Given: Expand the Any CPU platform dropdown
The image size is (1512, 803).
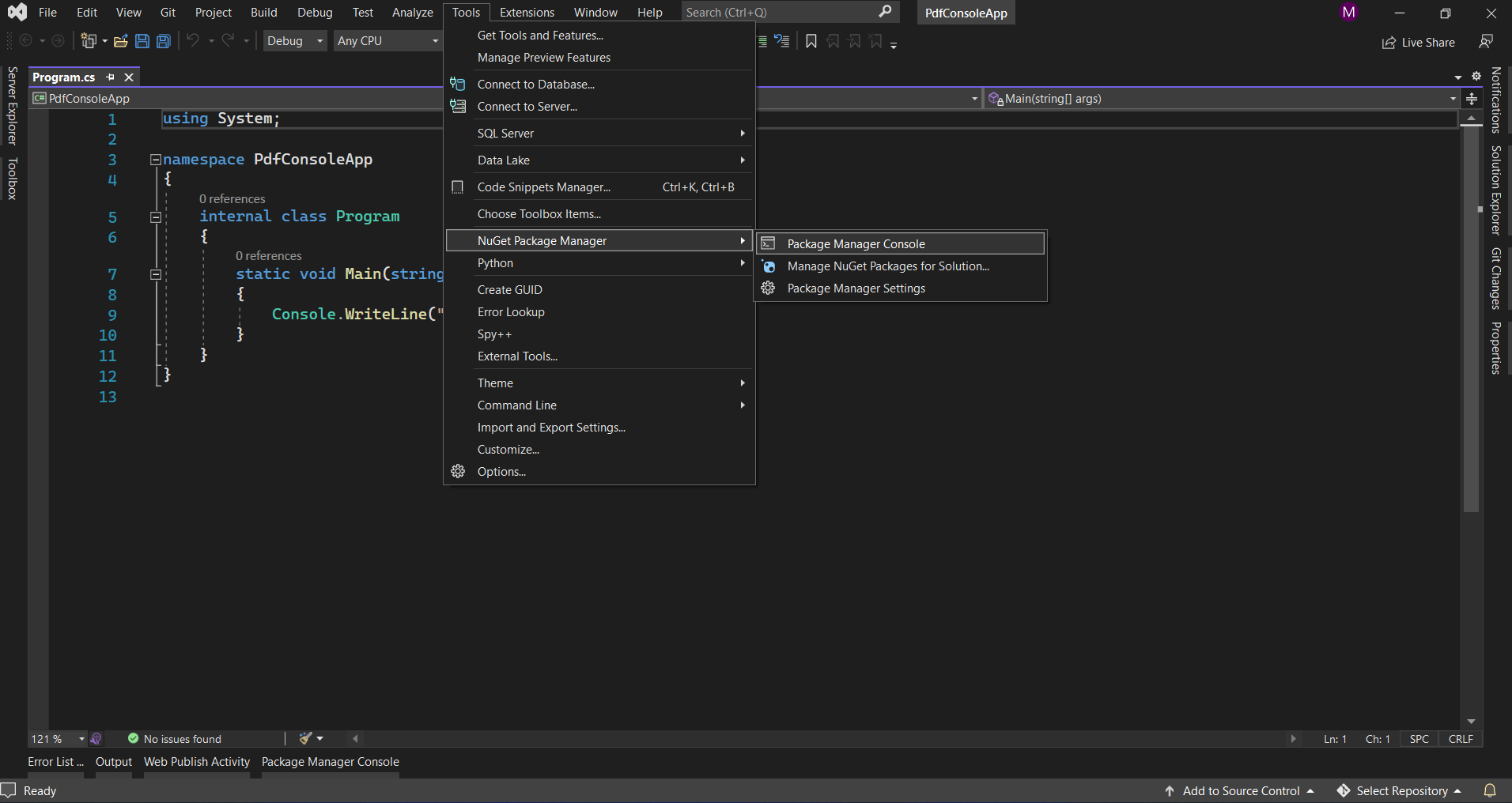Looking at the screenshot, I should [387, 41].
